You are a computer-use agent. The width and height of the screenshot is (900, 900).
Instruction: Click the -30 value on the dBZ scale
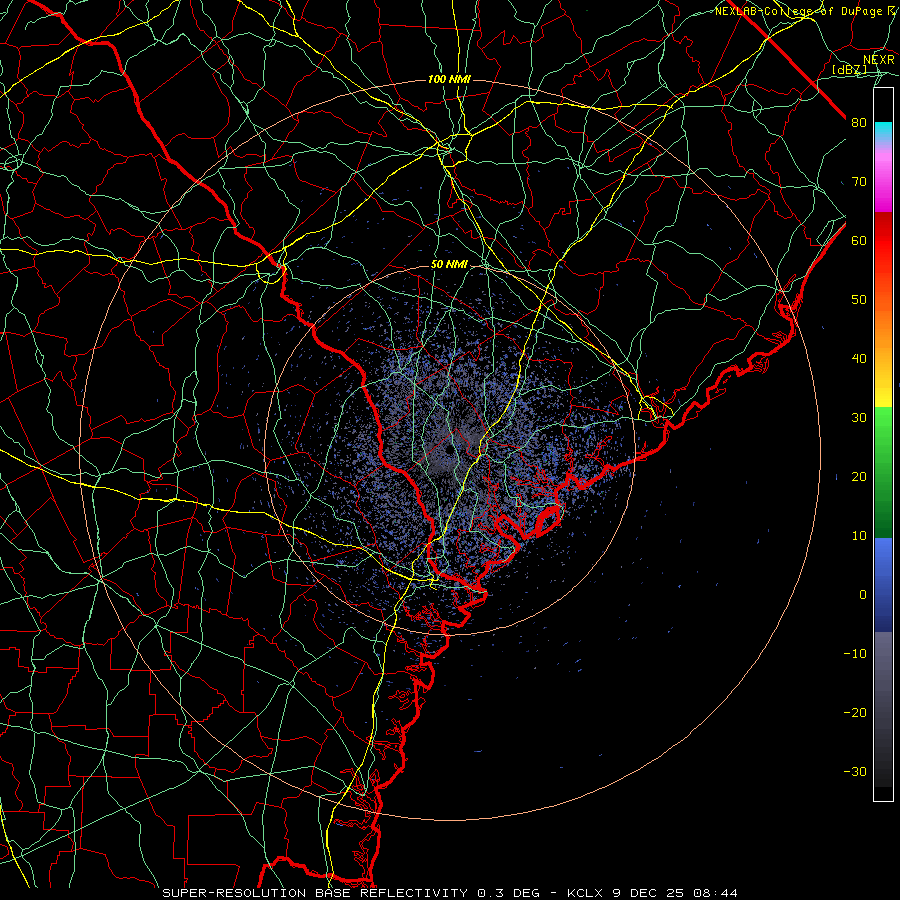click(855, 771)
